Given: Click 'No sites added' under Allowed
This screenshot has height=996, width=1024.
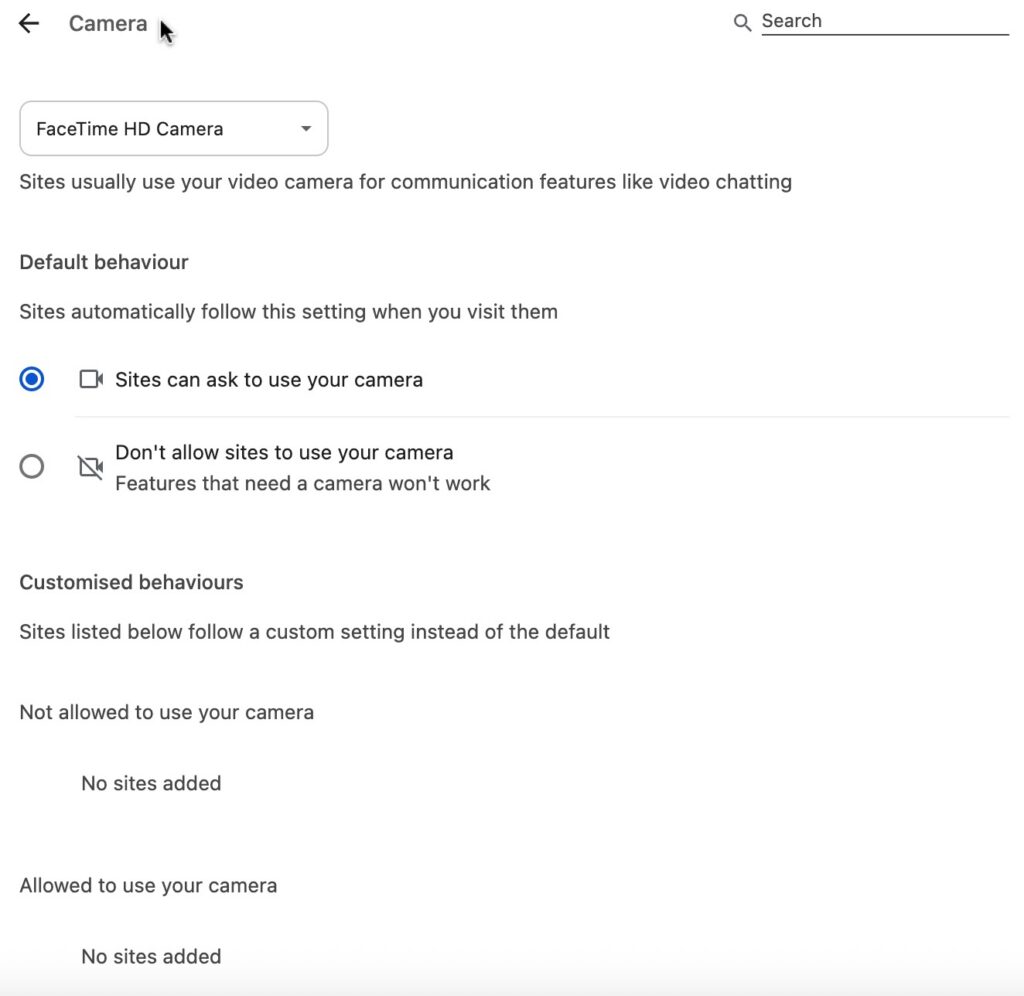Looking at the screenshot, I should [x=151, y=956].
